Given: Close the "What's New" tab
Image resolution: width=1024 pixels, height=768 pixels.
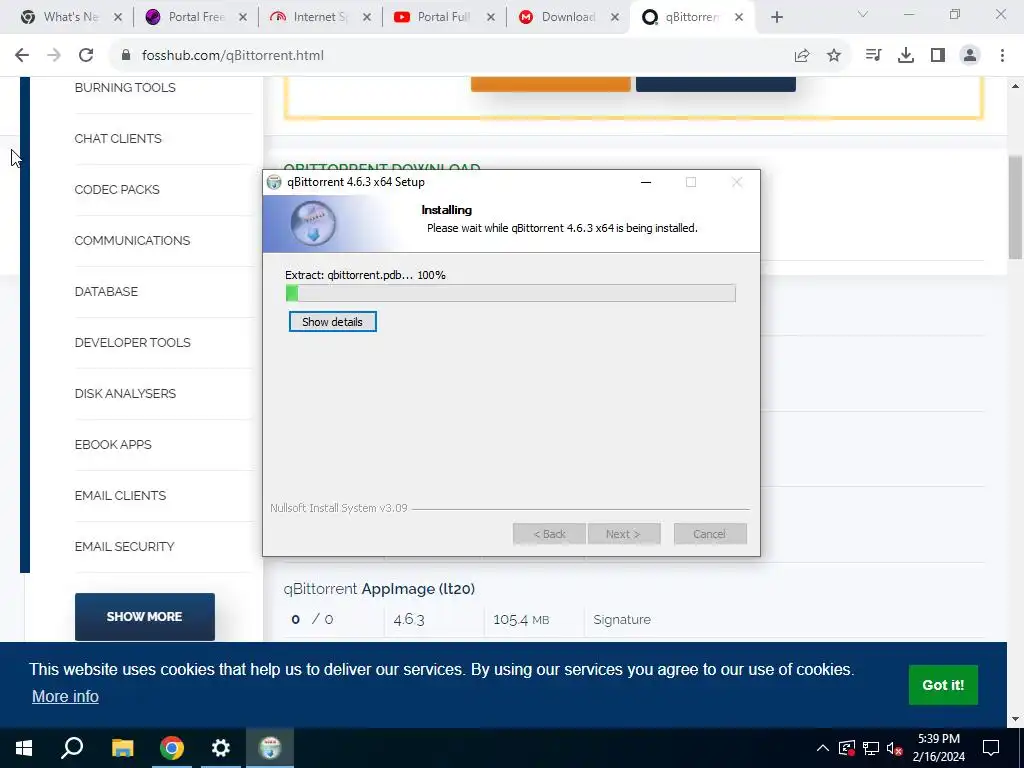Looking at the screenshot, I should pyautogui.click(x=118, y=17).
